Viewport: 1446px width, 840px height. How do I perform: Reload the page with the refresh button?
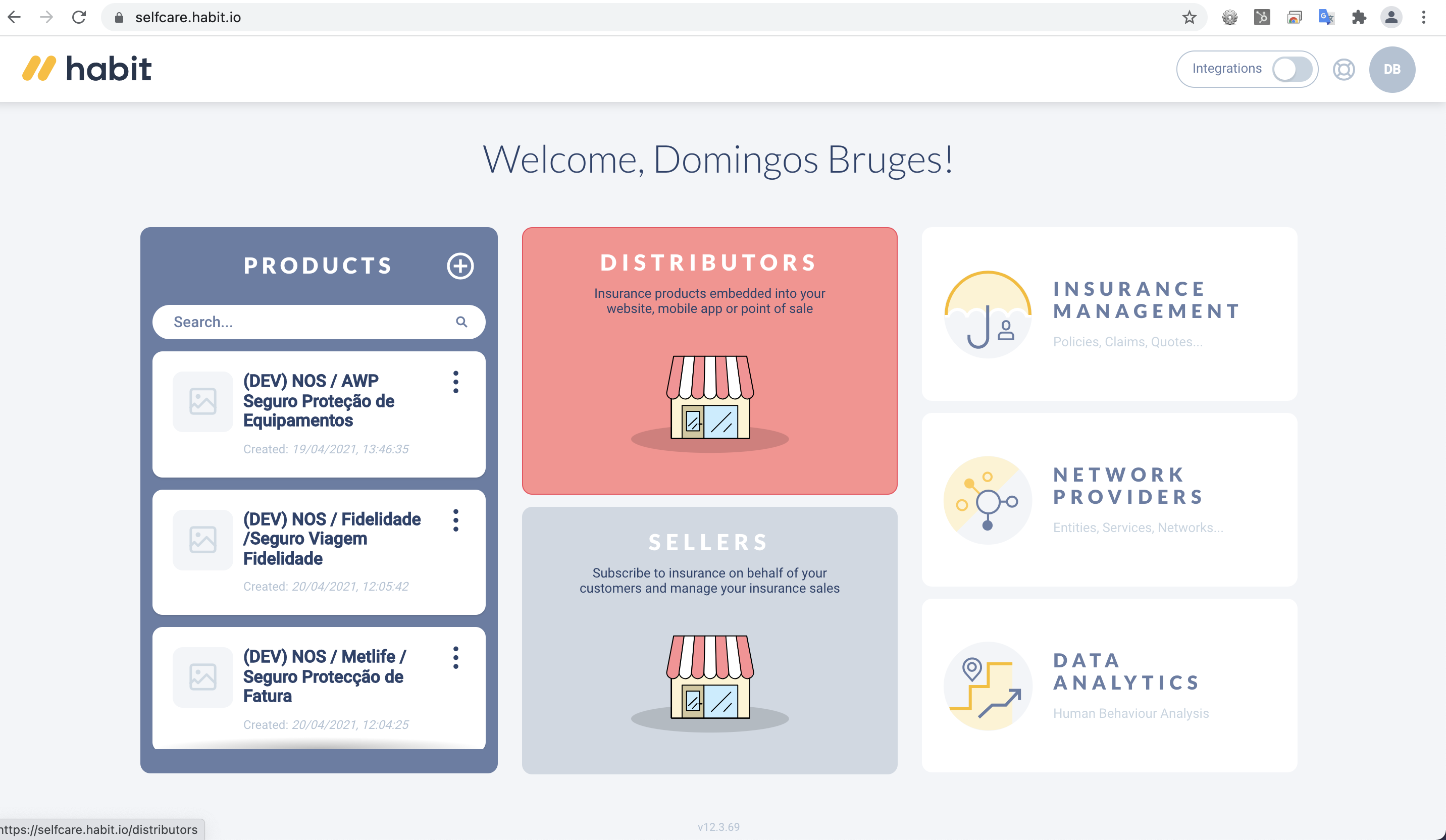(x=79, y=17)
